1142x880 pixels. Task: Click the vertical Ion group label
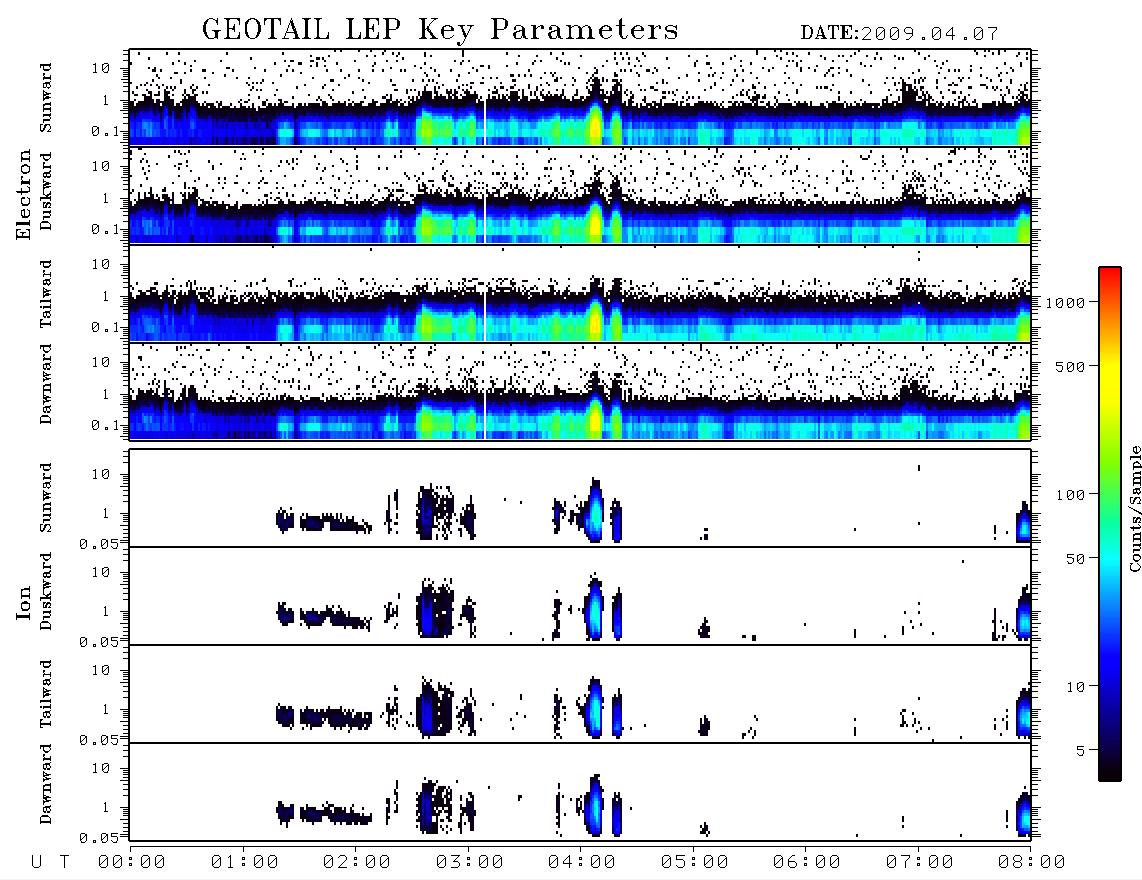coord(24,602)
